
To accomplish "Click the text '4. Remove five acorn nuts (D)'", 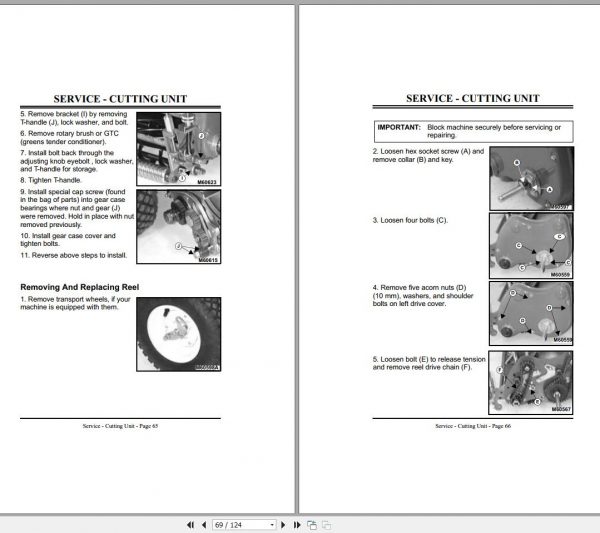I will (419, 287).
